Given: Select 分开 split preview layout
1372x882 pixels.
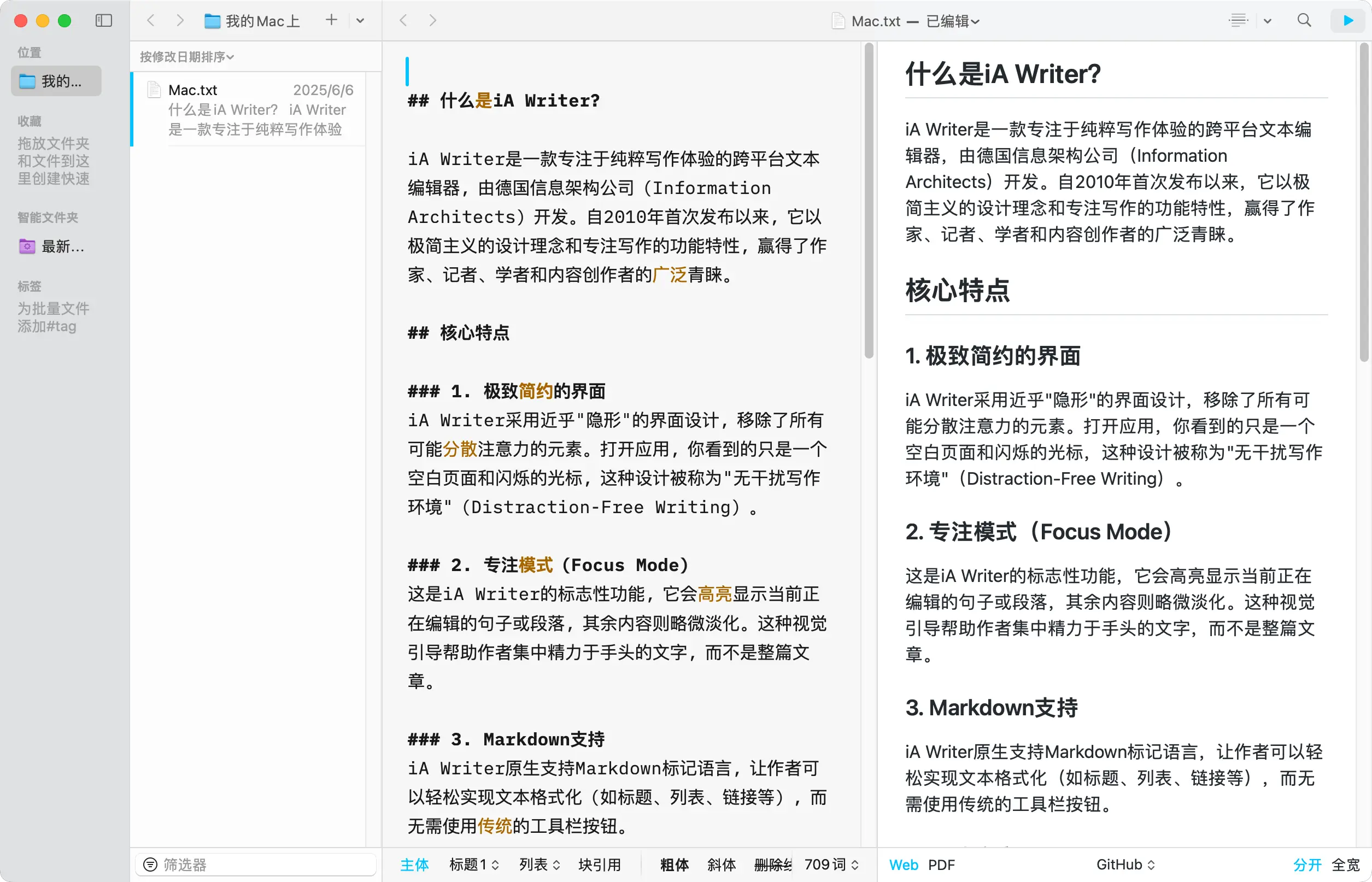Looking at the screenshot, I should 1307,865.
